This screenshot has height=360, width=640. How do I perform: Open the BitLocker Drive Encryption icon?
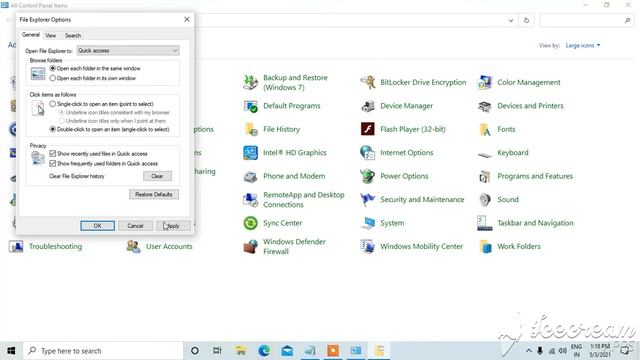(367, 82)
